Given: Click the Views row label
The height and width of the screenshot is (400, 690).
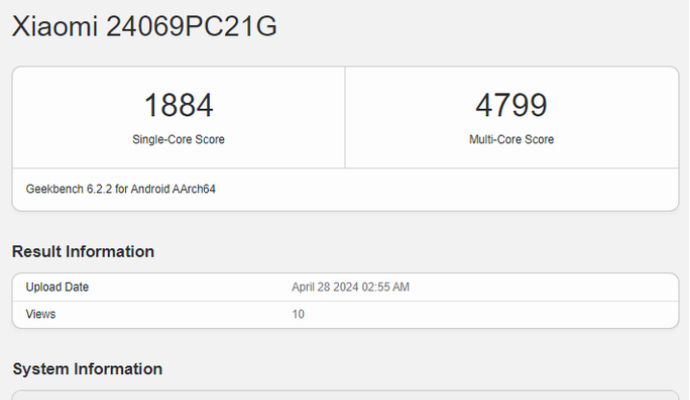Looking at the screenshot, I should point(40,314).
